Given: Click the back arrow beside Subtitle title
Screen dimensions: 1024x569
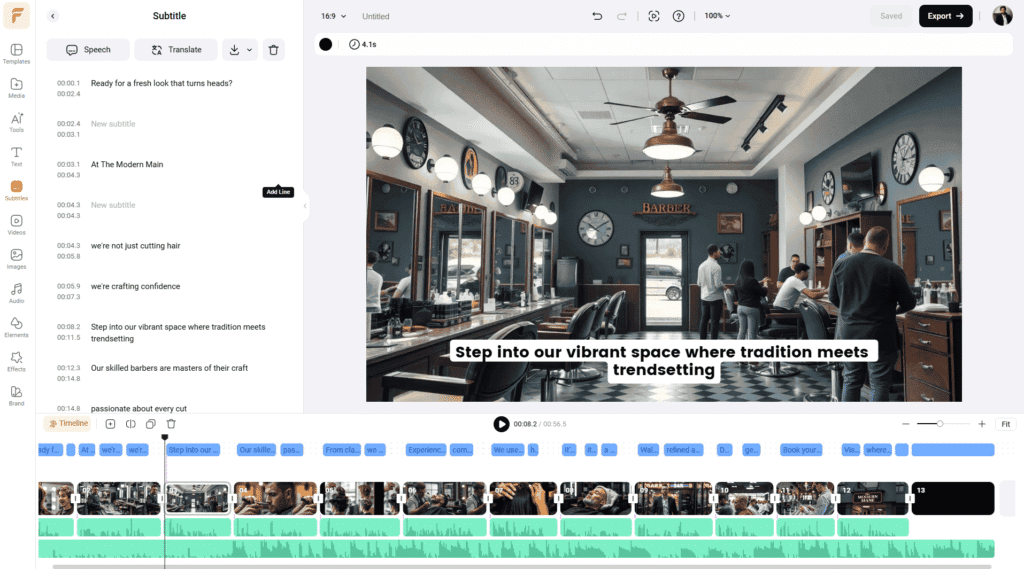Looking at the screenshot, I should click(x=53, y=16).
